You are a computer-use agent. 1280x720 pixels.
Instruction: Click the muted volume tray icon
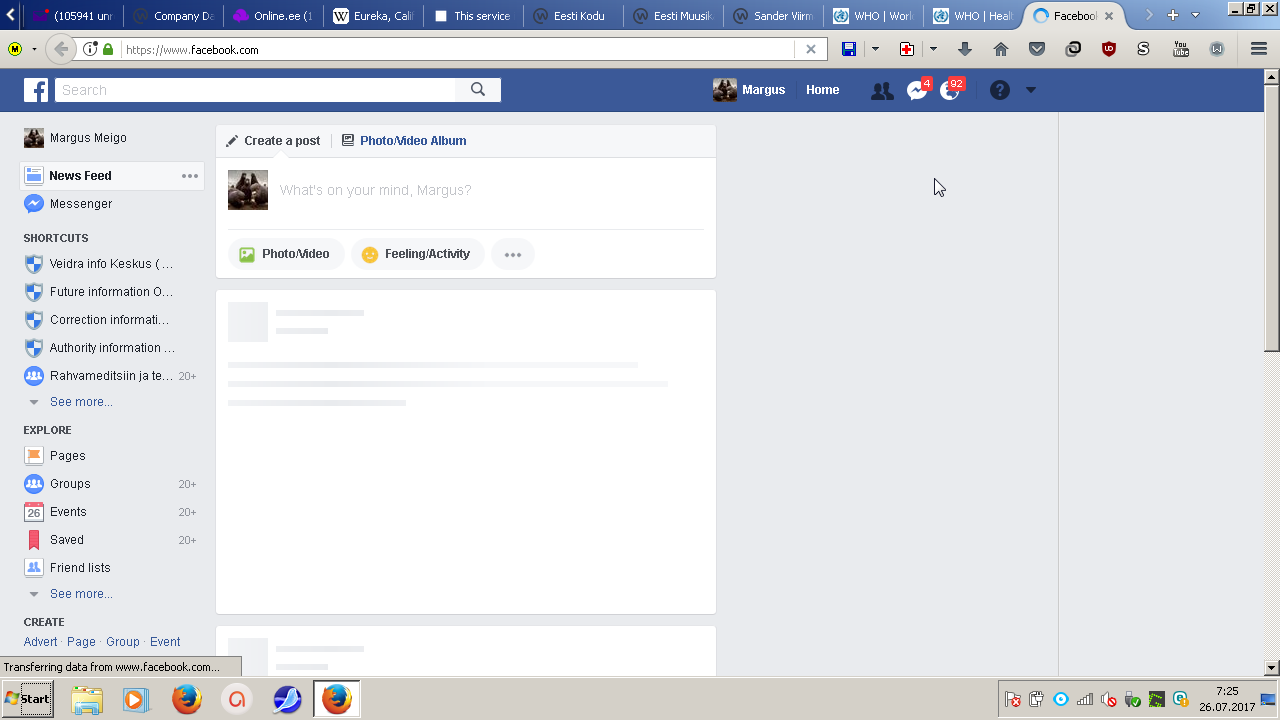(x=1108, y=700)
